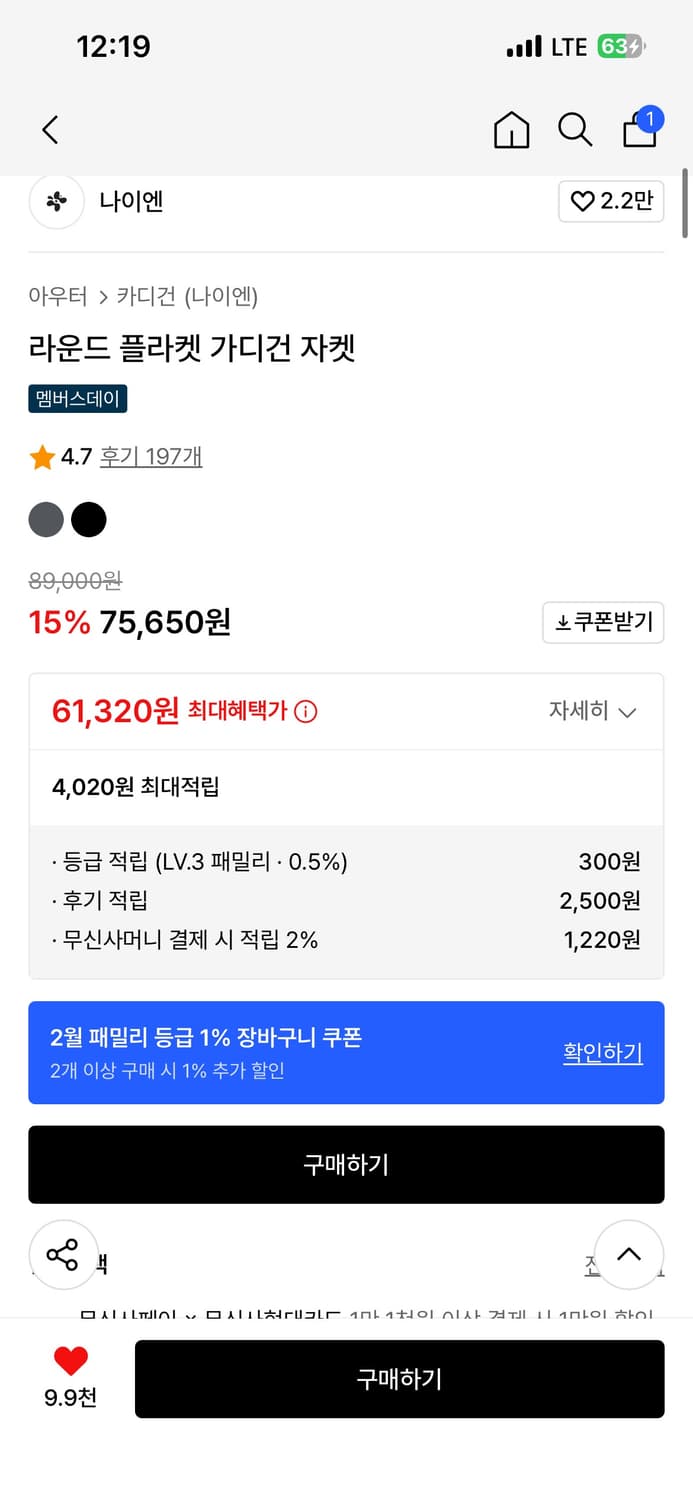Go back using the left arrow icon

[x=50, y=130]
